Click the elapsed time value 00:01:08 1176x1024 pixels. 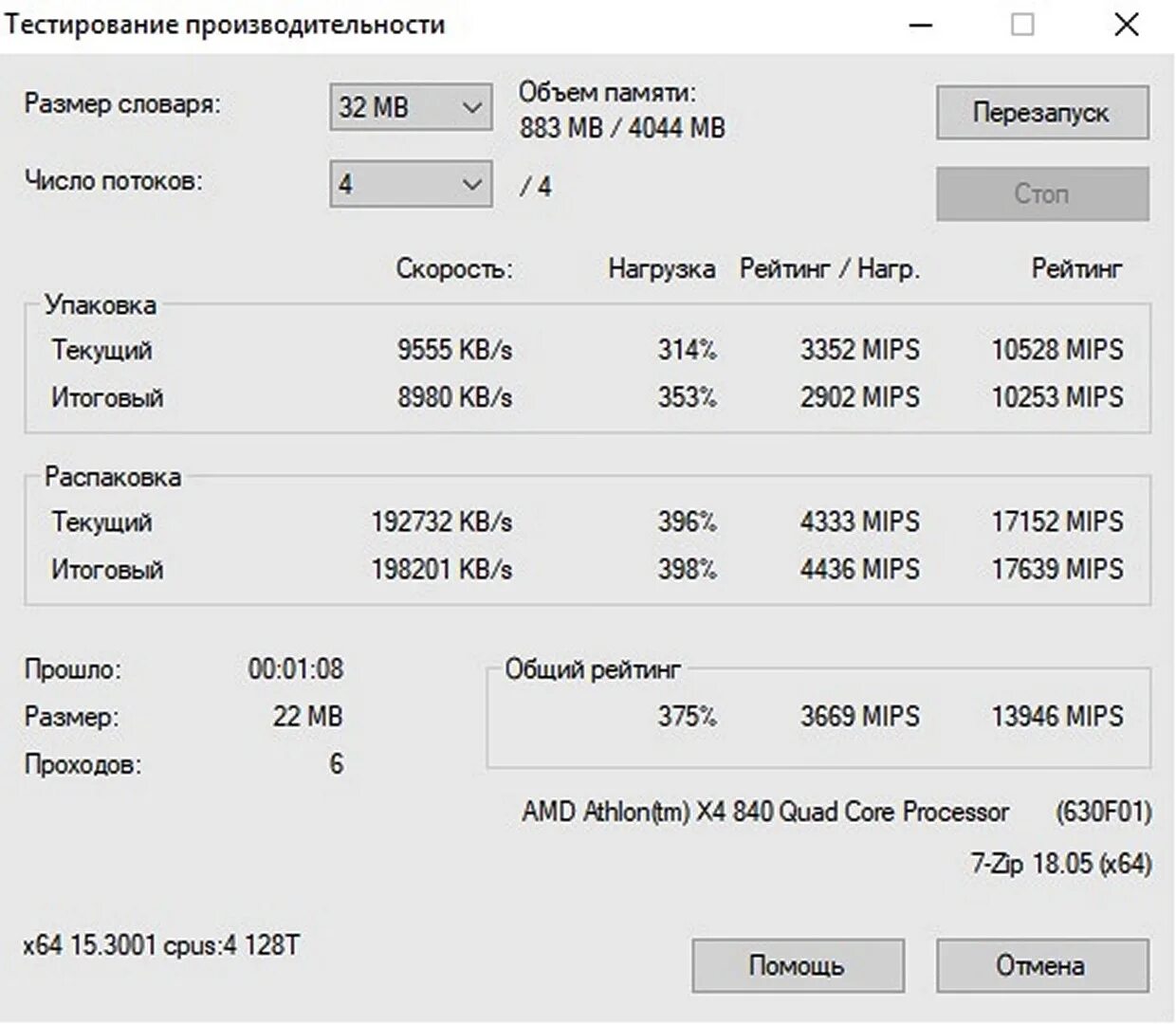296,669
